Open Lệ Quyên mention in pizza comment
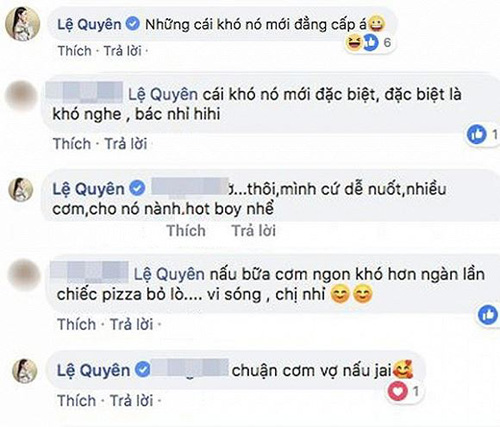Screen dimensions: 500x427 click(x=169, y=275)
